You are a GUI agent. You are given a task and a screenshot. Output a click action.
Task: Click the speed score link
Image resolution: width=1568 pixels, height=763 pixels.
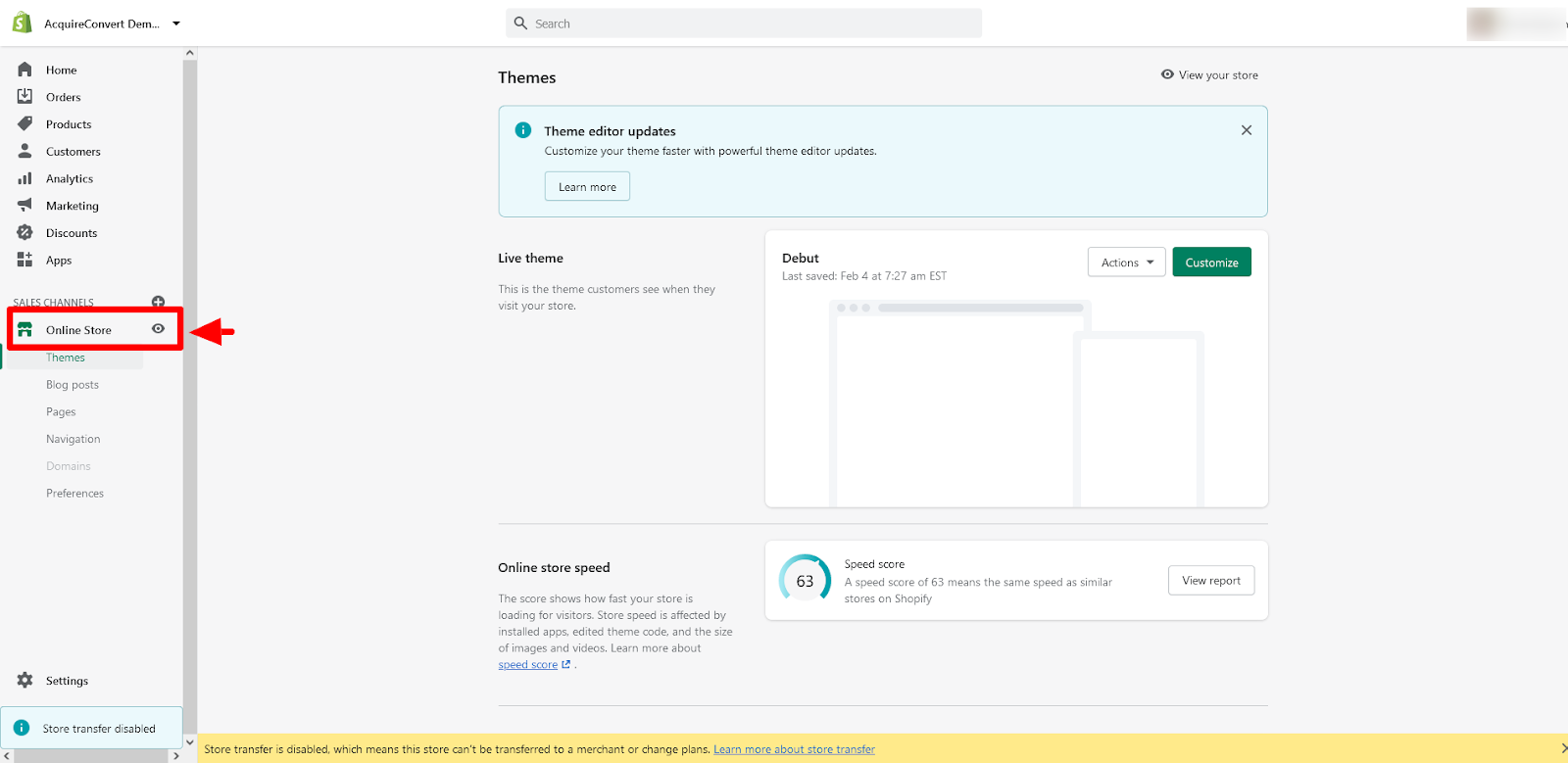527,665
